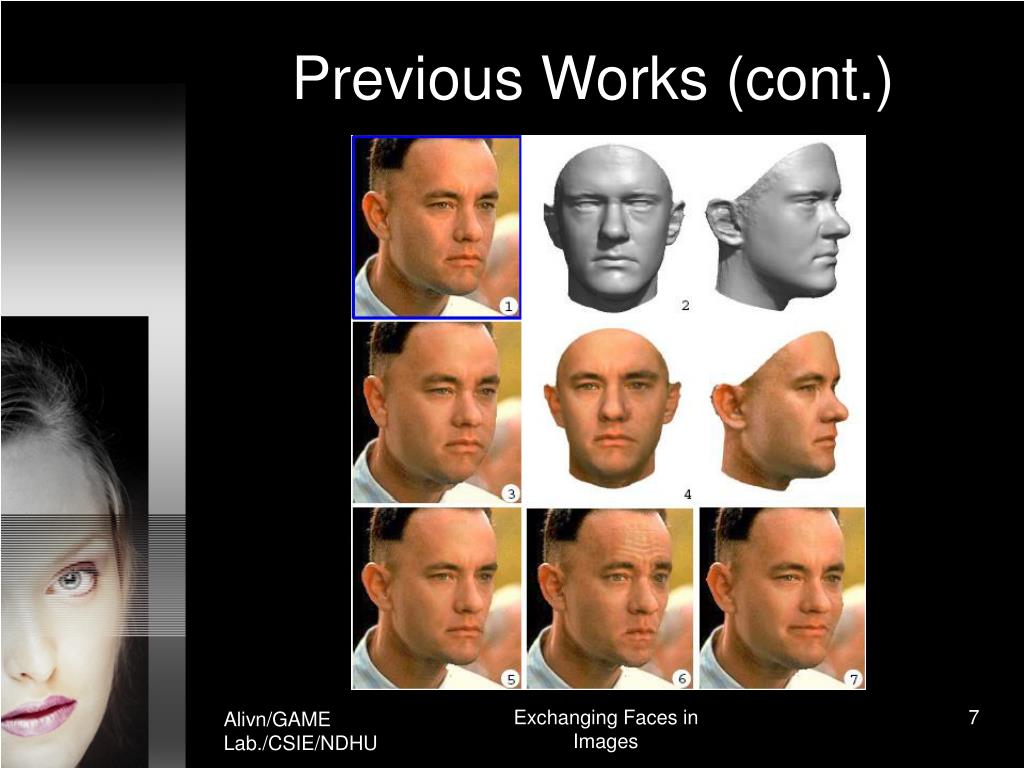The image size is (1024, 768).
Task: Select face photo labeled 1 with blue border
Action: coord(437,227)
